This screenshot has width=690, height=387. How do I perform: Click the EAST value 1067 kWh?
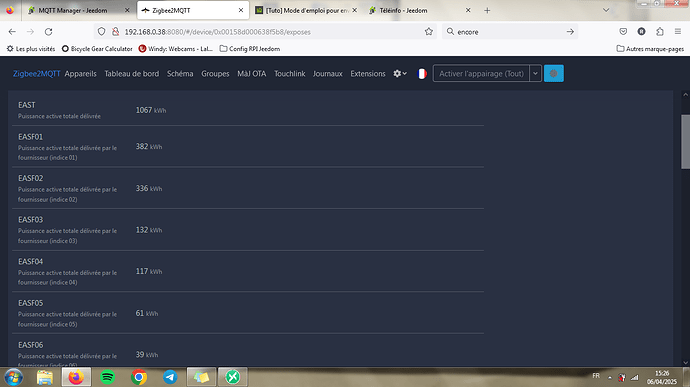click(x=151, y=110)
